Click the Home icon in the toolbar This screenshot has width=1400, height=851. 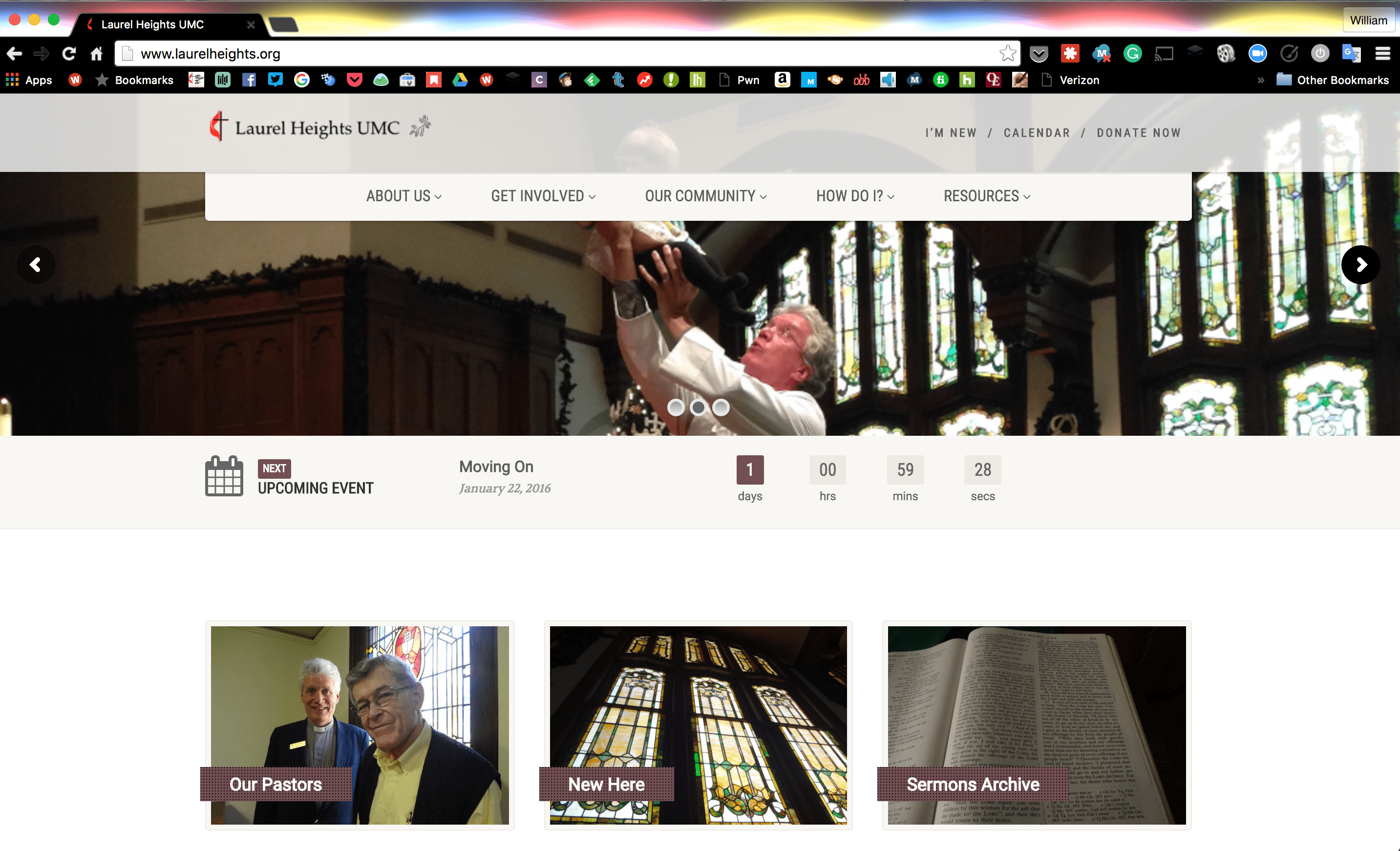pos(97,54)
